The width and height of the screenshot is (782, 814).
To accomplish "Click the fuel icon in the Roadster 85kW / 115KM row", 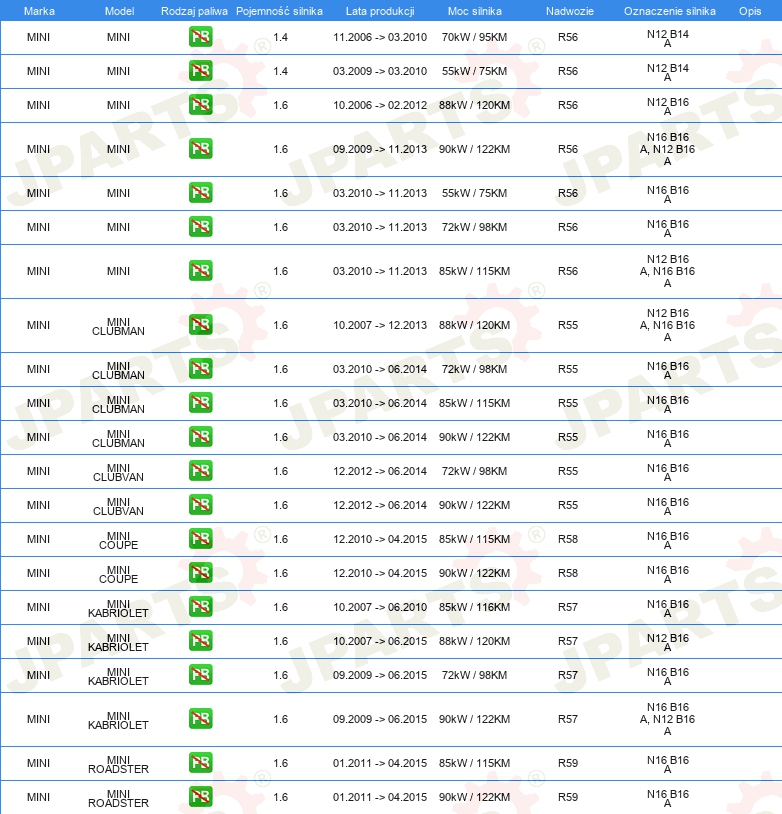I will 200,763.
